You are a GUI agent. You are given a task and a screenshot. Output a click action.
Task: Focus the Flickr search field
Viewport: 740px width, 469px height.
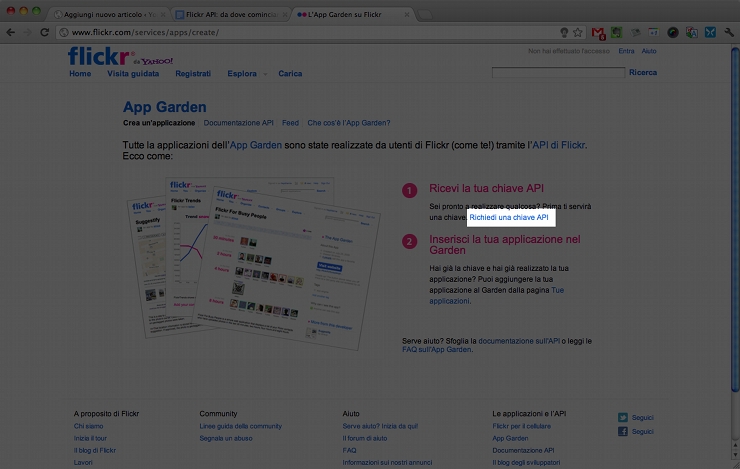(x=558, y=72)
